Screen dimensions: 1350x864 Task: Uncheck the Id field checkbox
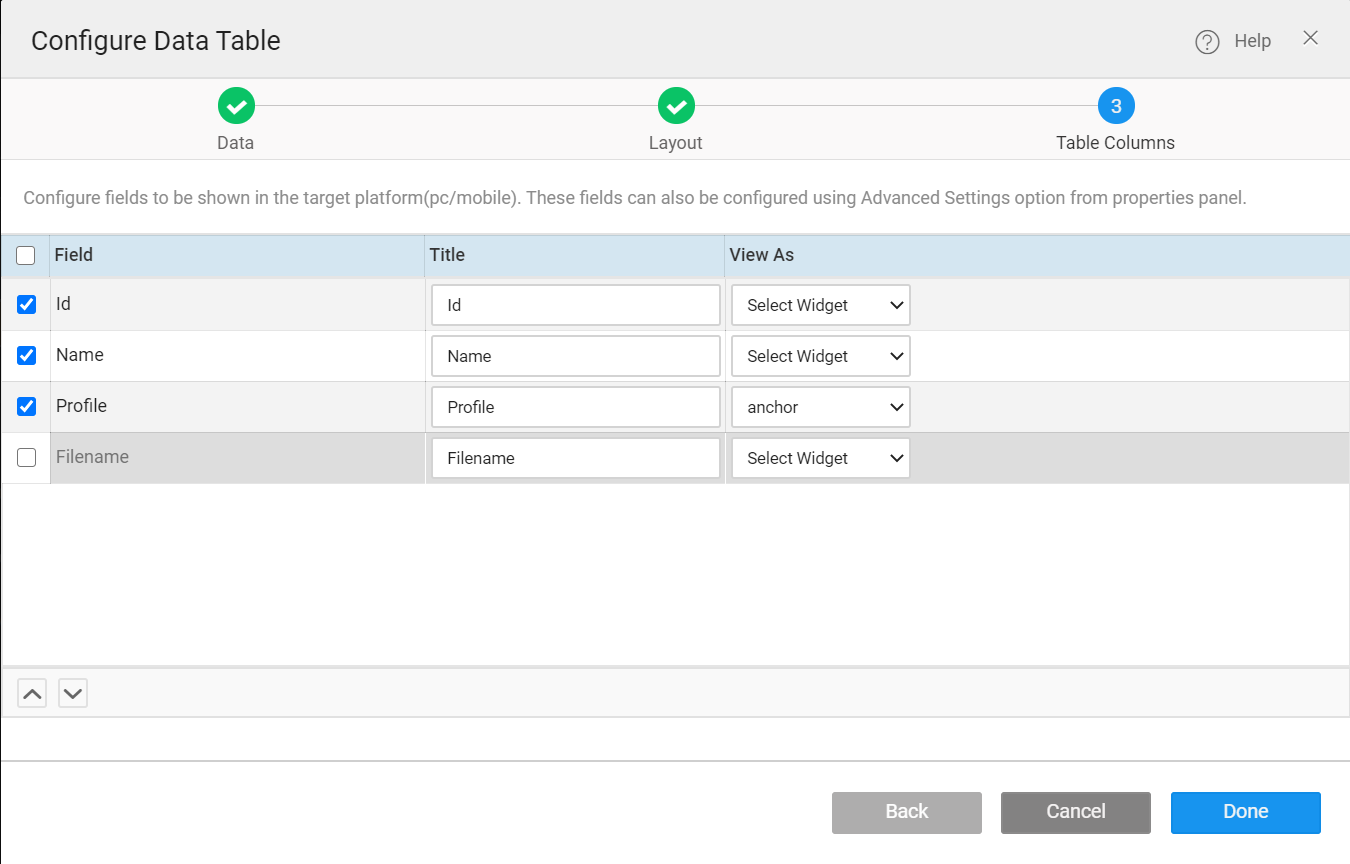pyautogui.click(x=27, y=305)
